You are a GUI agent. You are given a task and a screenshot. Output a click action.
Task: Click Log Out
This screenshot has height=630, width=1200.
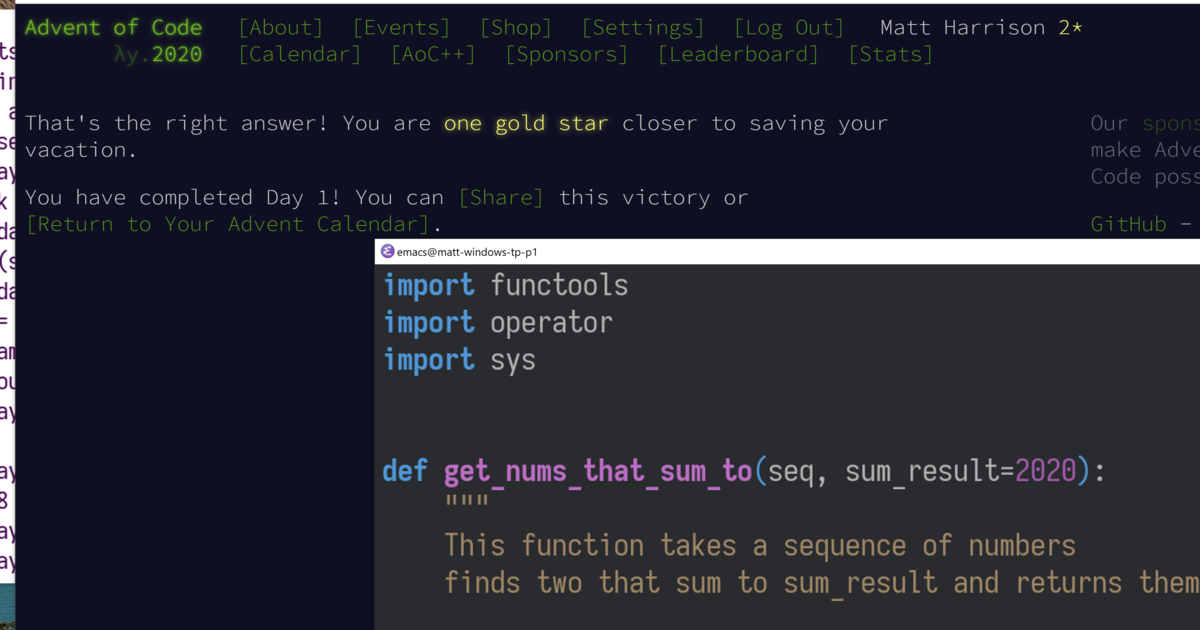pyautogui.click(x=789, y=27)
